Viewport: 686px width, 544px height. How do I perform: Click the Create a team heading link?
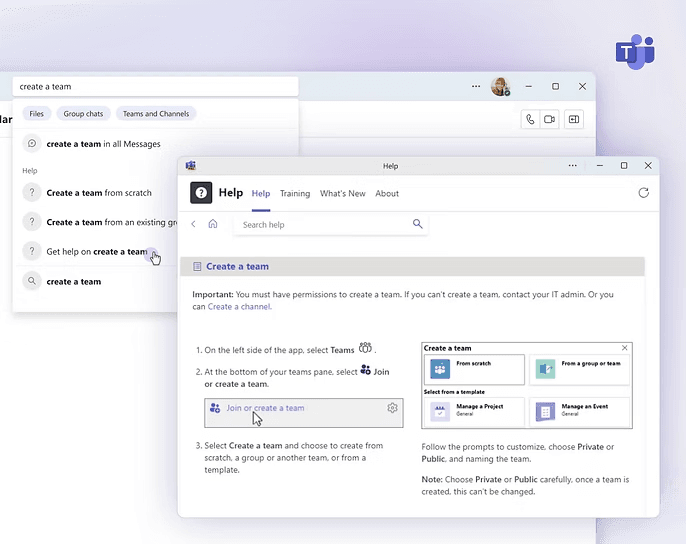pyautogui.click(x=238, y=267)
